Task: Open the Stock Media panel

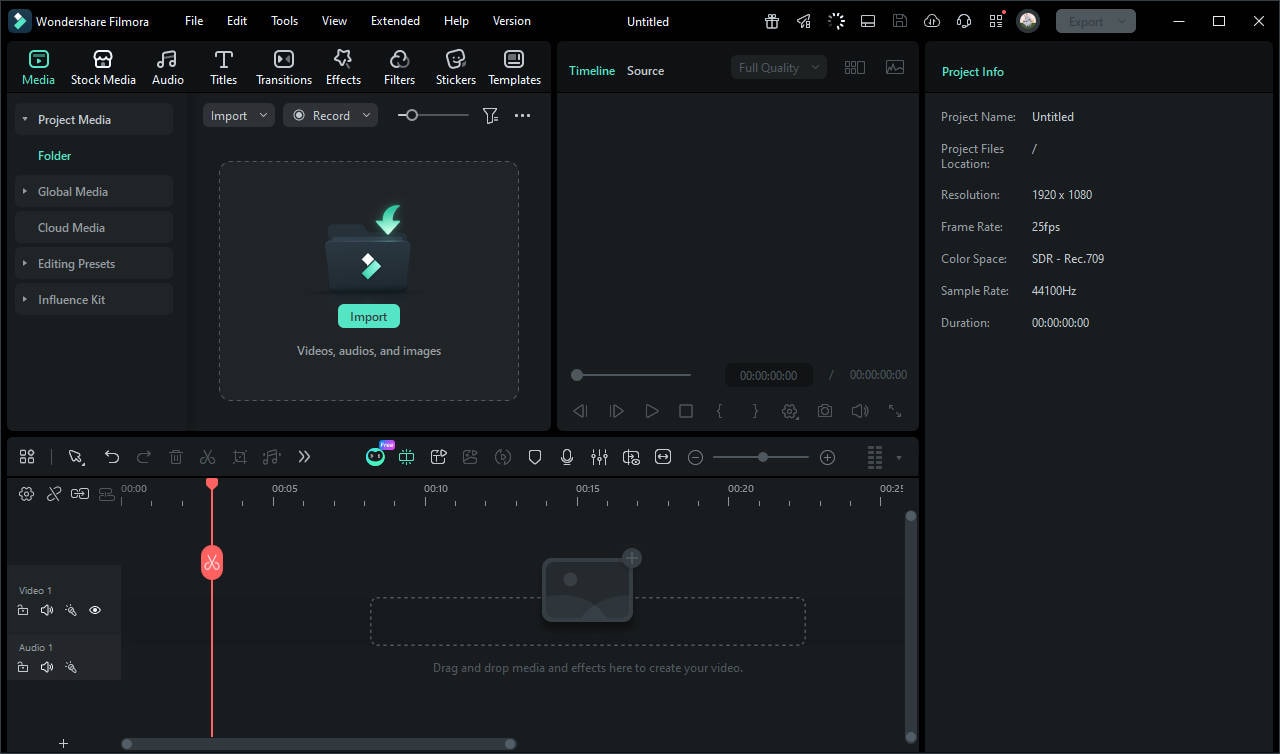Action: pyautogui.click(x=103, y=66)
